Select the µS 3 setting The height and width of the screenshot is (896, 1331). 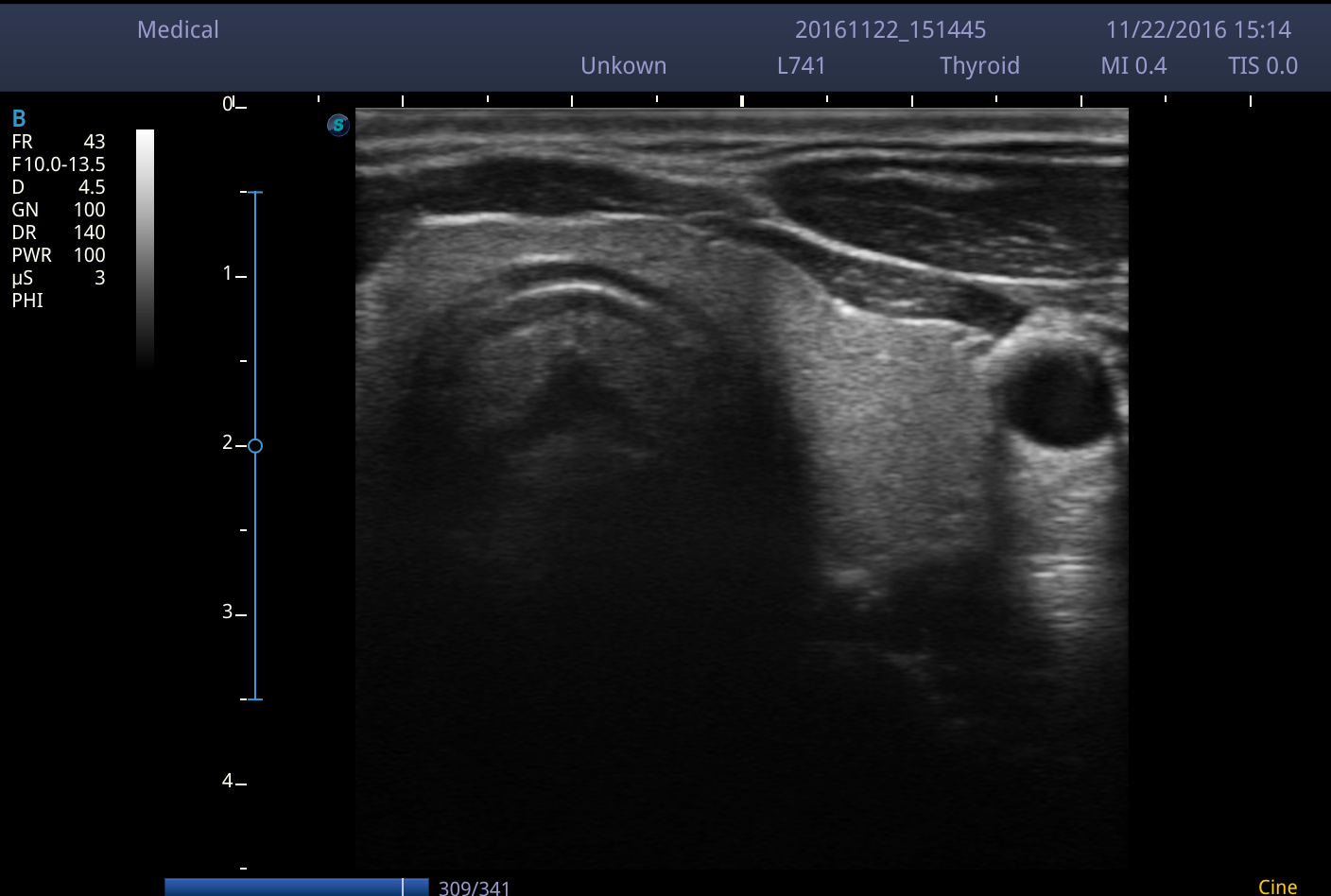59,278
